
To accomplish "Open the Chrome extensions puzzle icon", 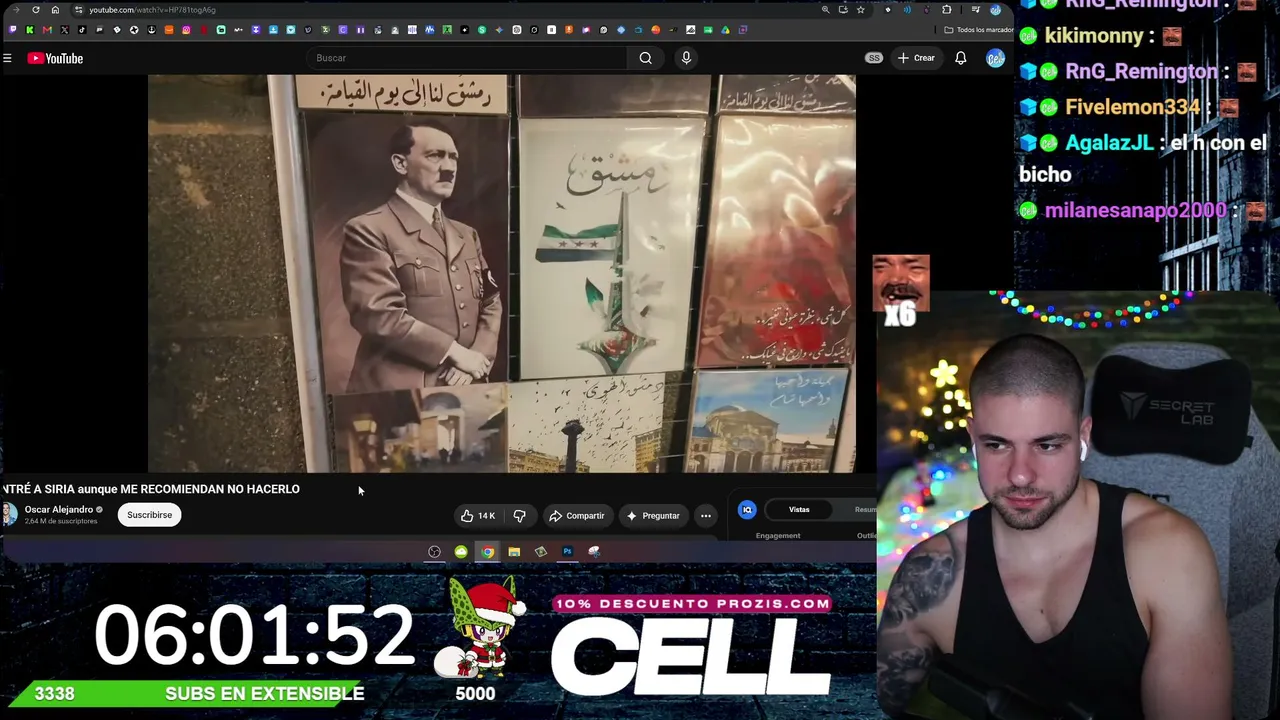I will coord(947,10).
